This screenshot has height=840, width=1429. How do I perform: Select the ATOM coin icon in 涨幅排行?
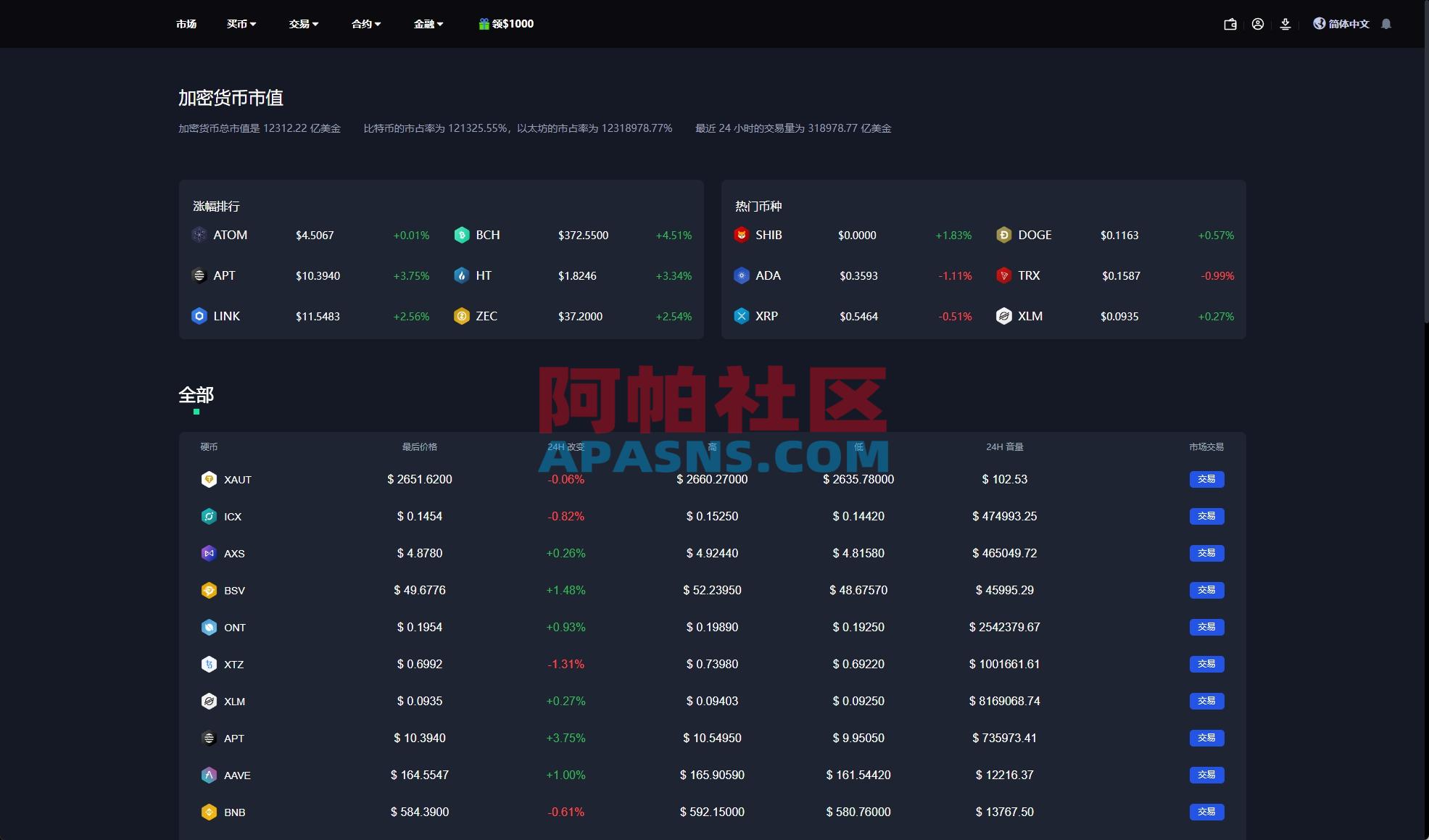[198, 235]
